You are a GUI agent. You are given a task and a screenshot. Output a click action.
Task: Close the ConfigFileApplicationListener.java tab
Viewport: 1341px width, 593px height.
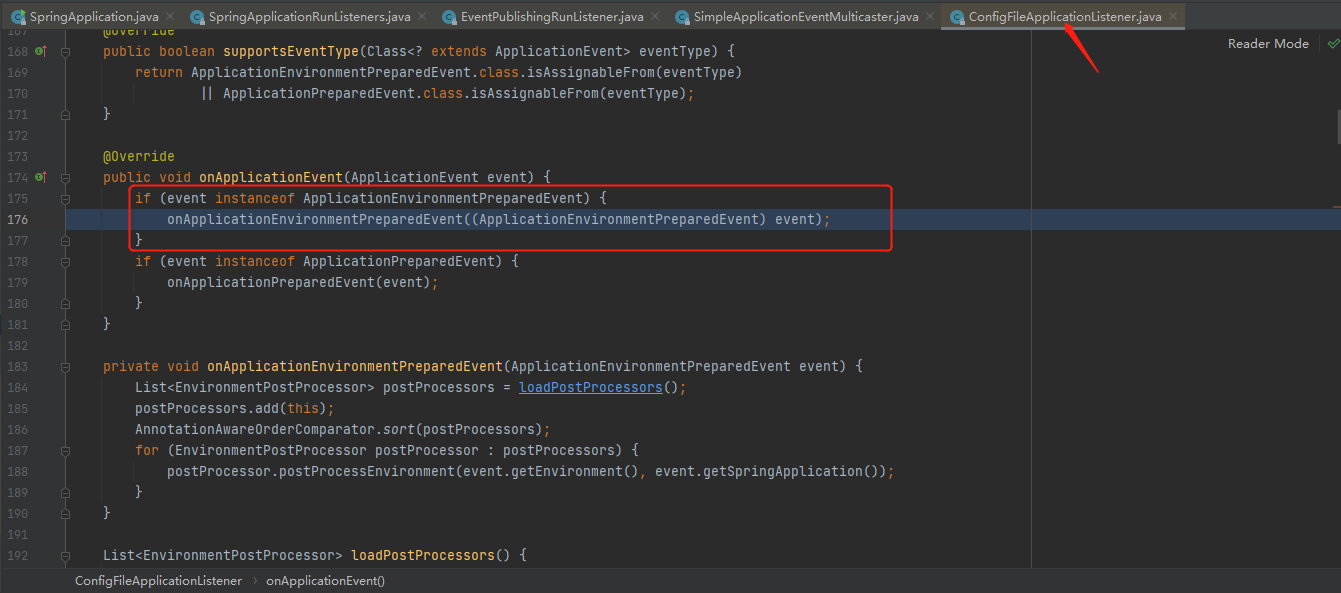pyautogui.click(x=1173, y=17)
